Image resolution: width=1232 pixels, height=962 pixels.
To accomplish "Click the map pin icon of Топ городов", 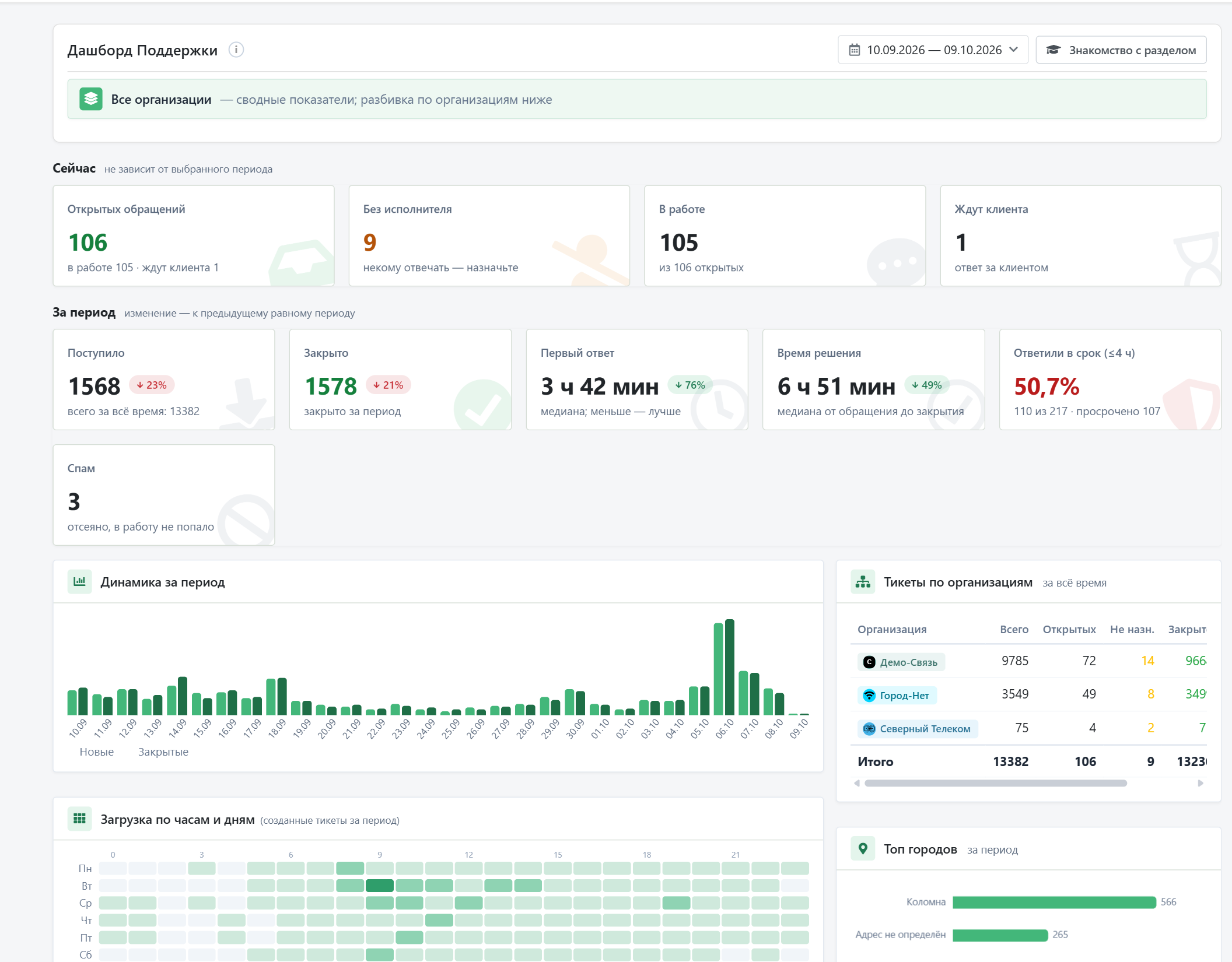I will click(x=863, y=848).
